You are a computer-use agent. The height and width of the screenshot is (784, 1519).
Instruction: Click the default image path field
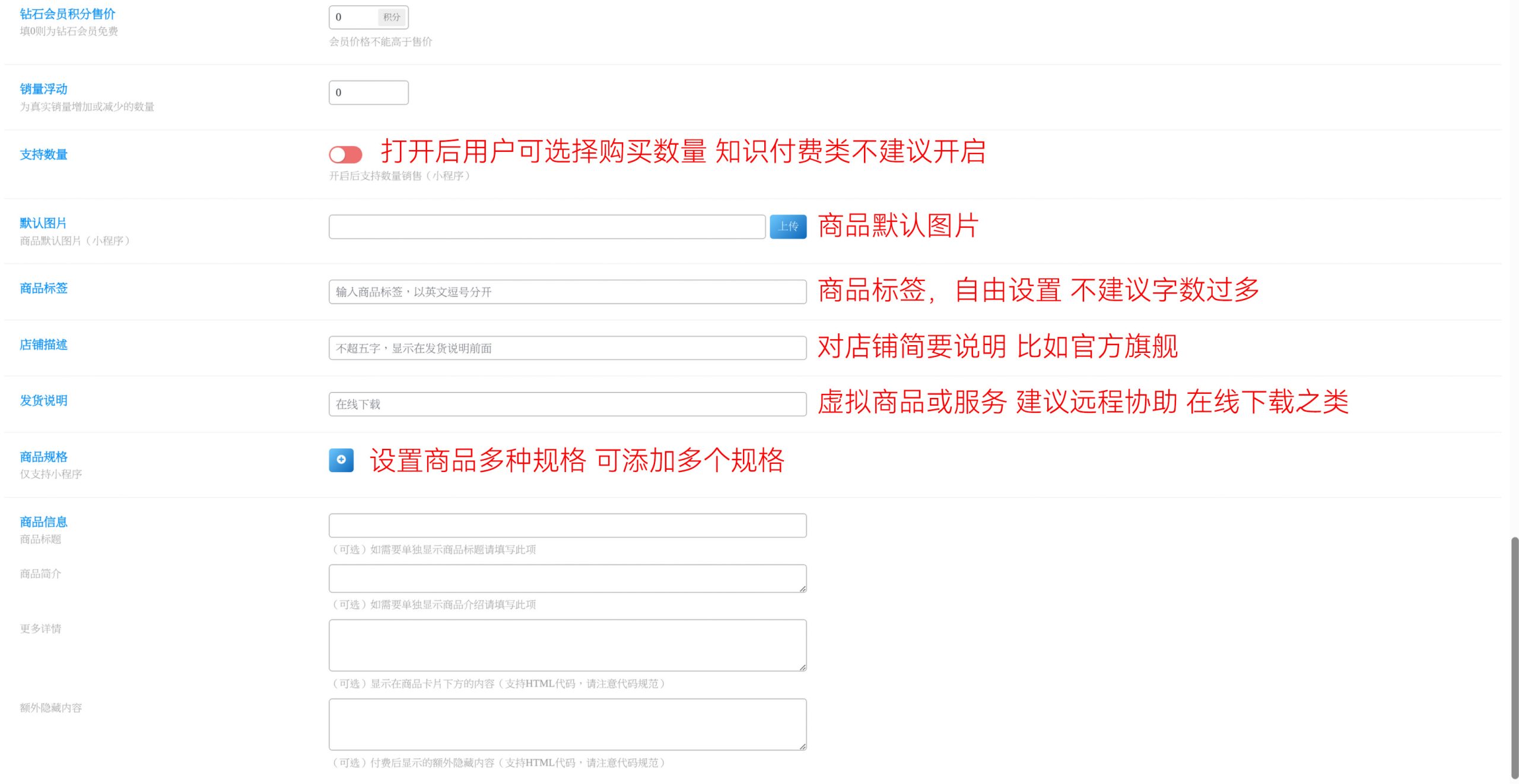546,227
